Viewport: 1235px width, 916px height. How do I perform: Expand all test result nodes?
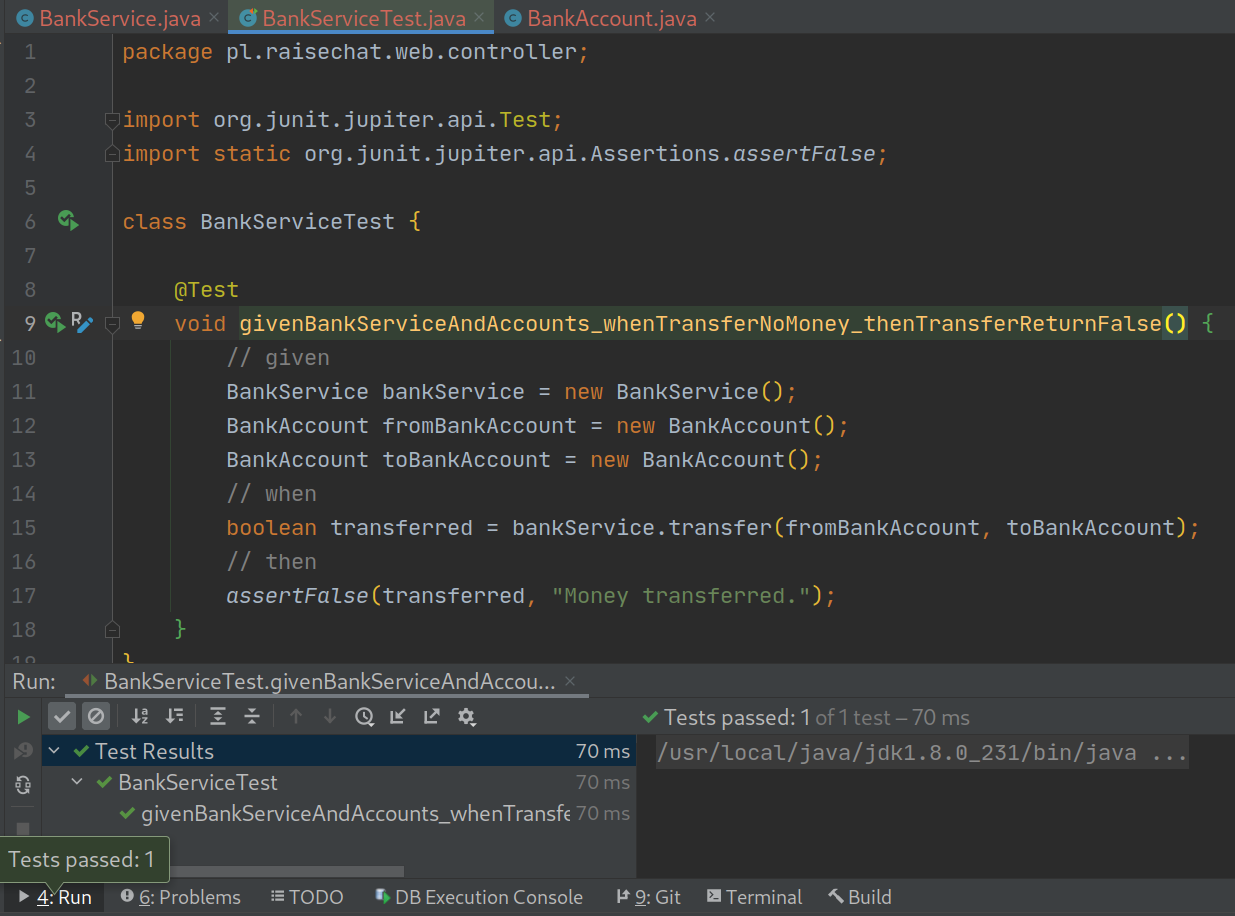(218, 717)
